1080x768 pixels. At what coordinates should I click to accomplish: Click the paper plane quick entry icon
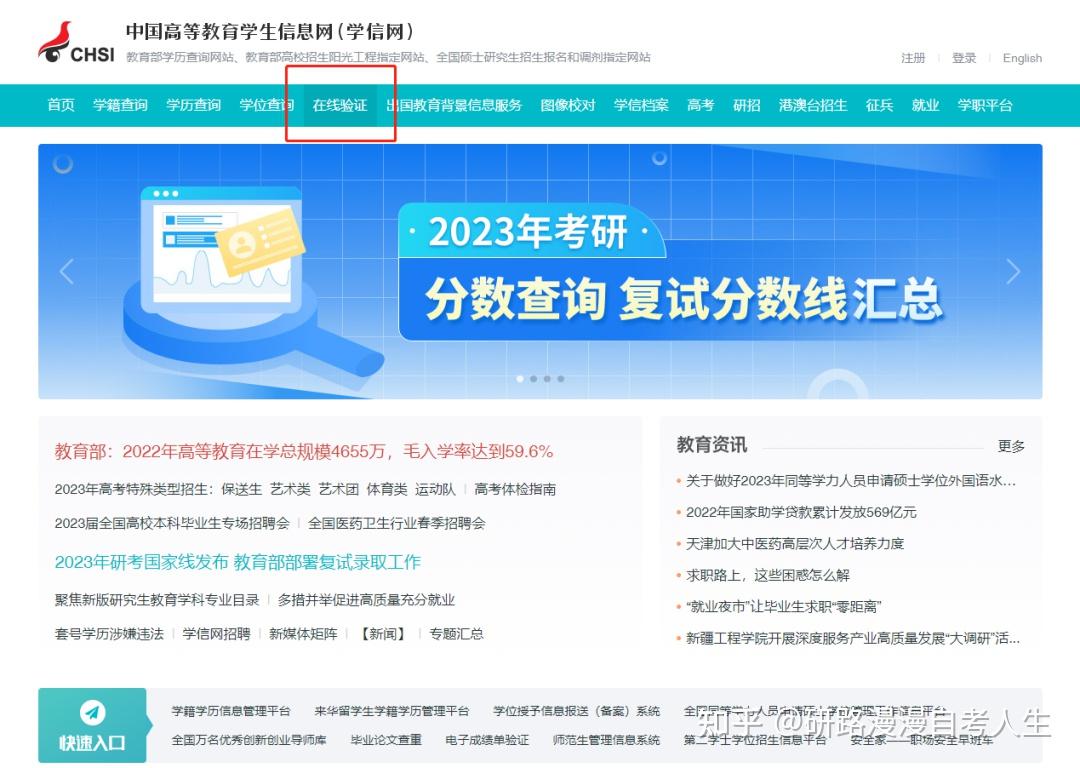(x=92, y=714)
